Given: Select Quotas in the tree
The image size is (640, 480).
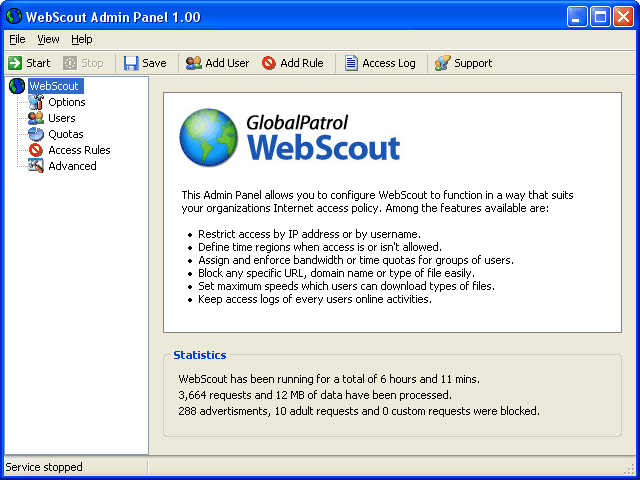Looking at the screenshot, I should click(x=66, y=134).
